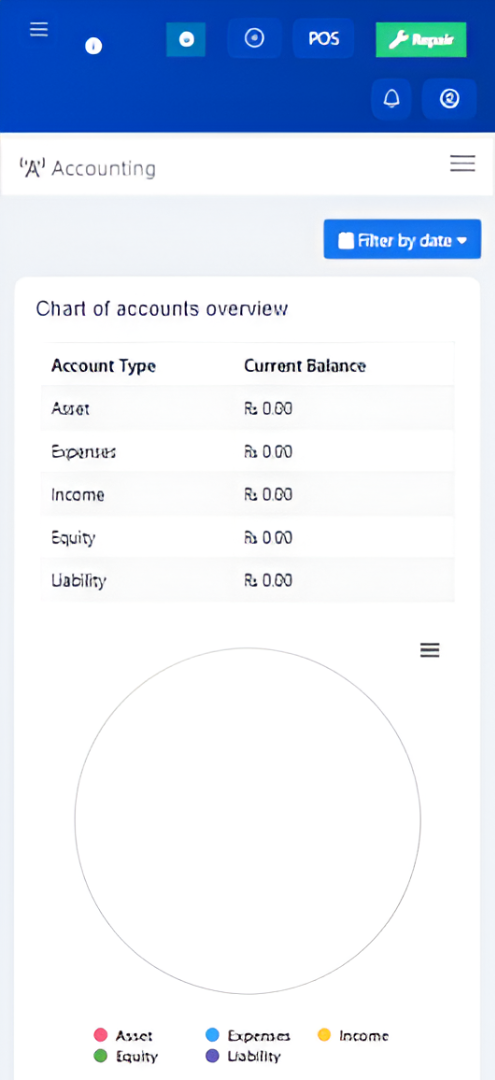Click the small white info icon
495x1080 pixels.
point(94,46)
